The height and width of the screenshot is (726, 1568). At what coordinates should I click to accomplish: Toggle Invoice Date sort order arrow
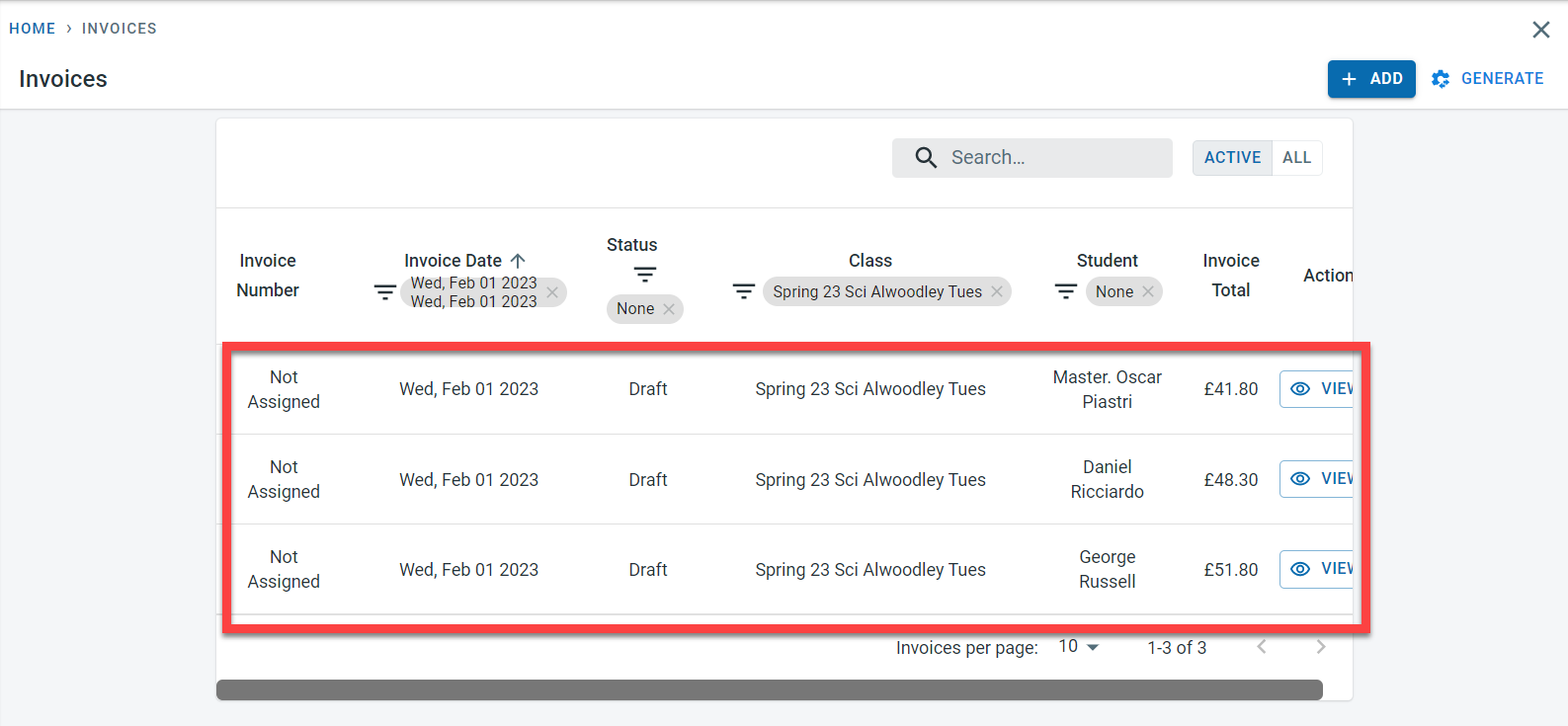tap(518, 261)
